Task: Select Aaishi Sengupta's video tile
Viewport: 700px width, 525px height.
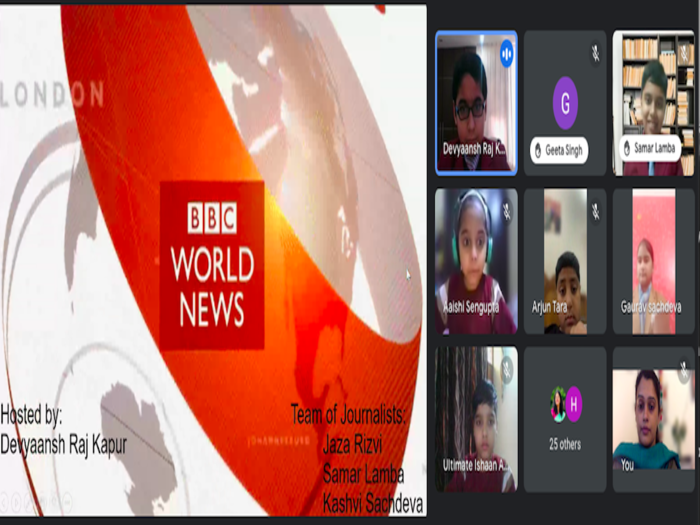Action: point(476,261)
